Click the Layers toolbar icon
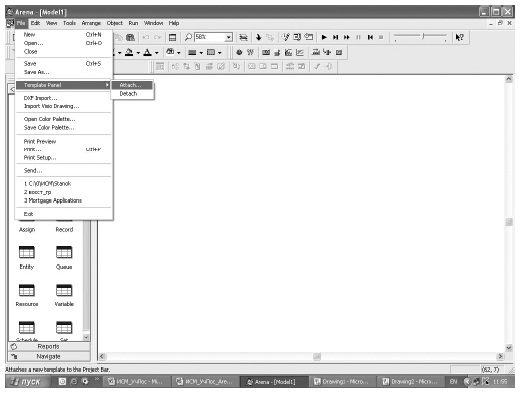 tap(244, 37)
